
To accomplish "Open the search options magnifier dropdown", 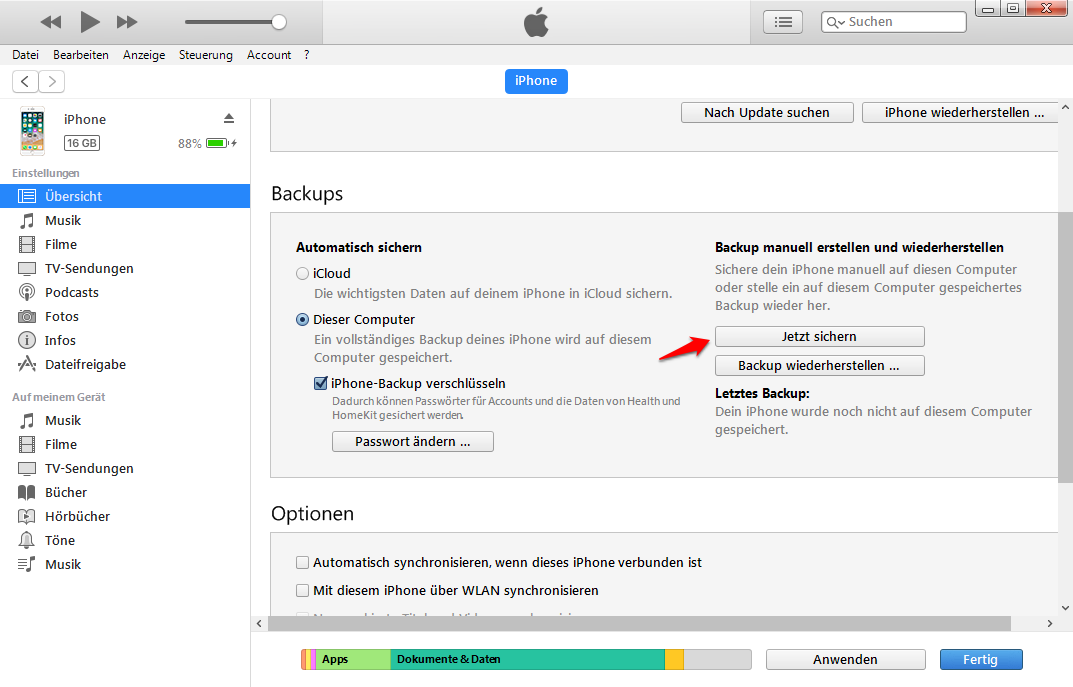I will click(836, 23).
